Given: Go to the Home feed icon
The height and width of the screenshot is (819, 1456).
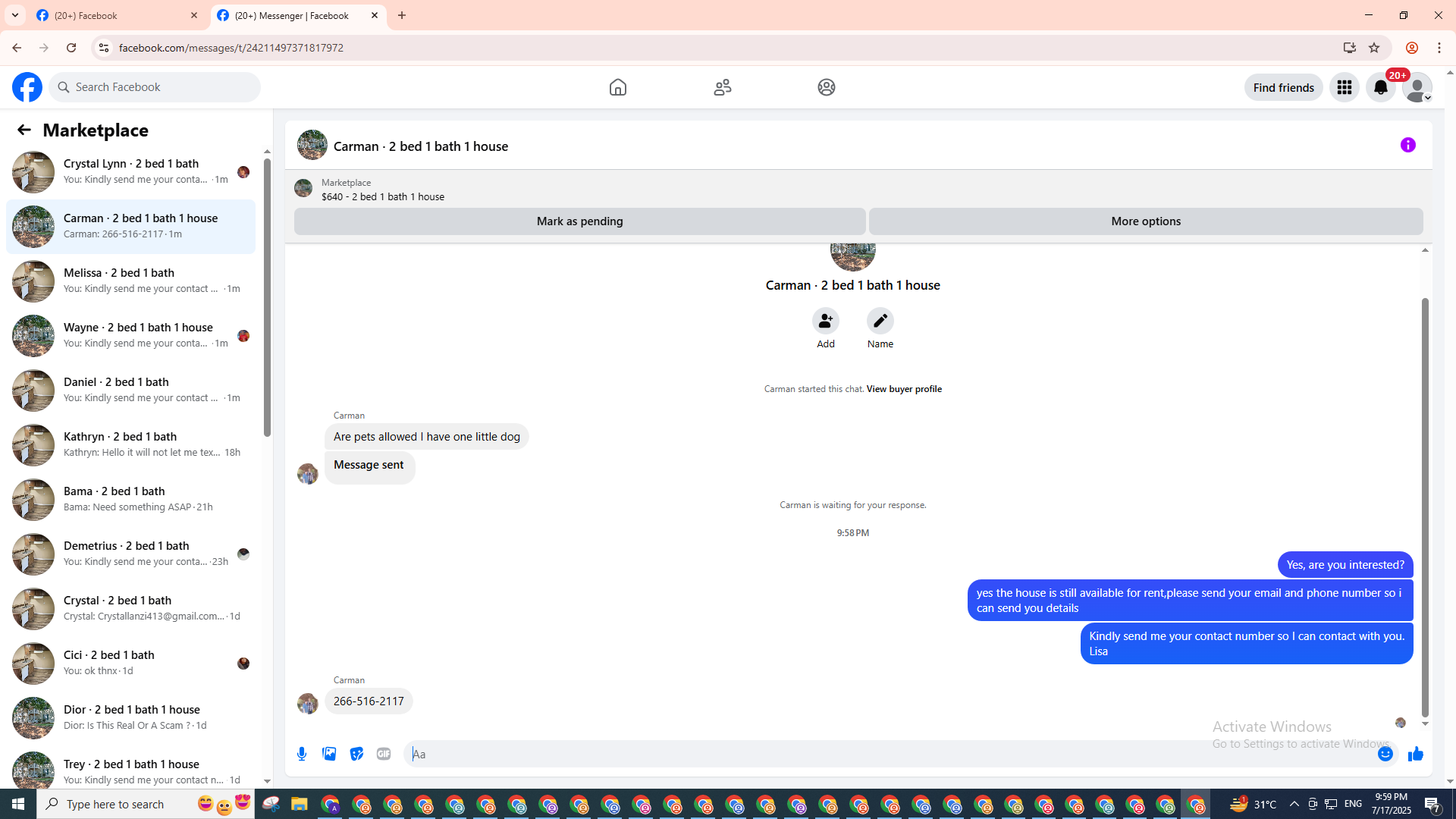Looking at the screenshot, I should pos(618,87).
